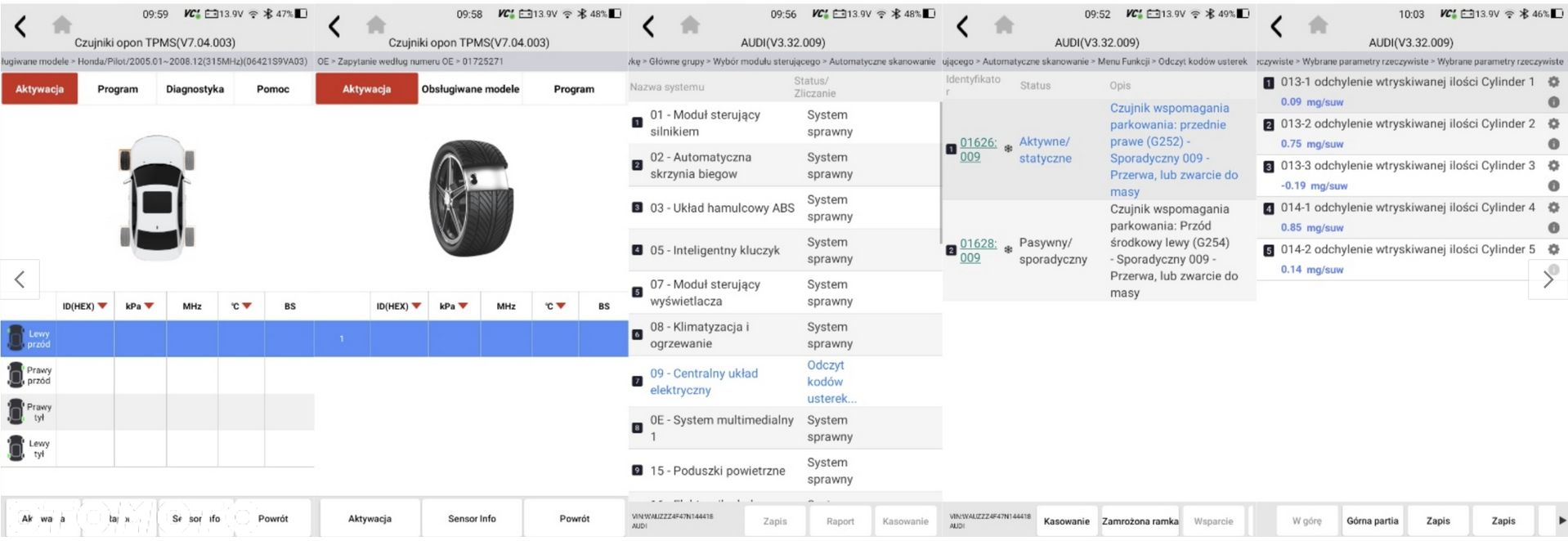The image size is (1568, 541).
Task: Tap the W górę button
Action: (x=1306, y=521)
